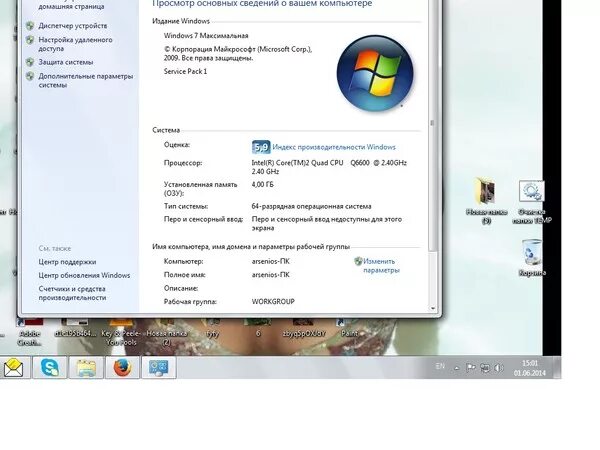Open Счетчики и средства производительности link

pyautogui.click(x=72, y=293)
